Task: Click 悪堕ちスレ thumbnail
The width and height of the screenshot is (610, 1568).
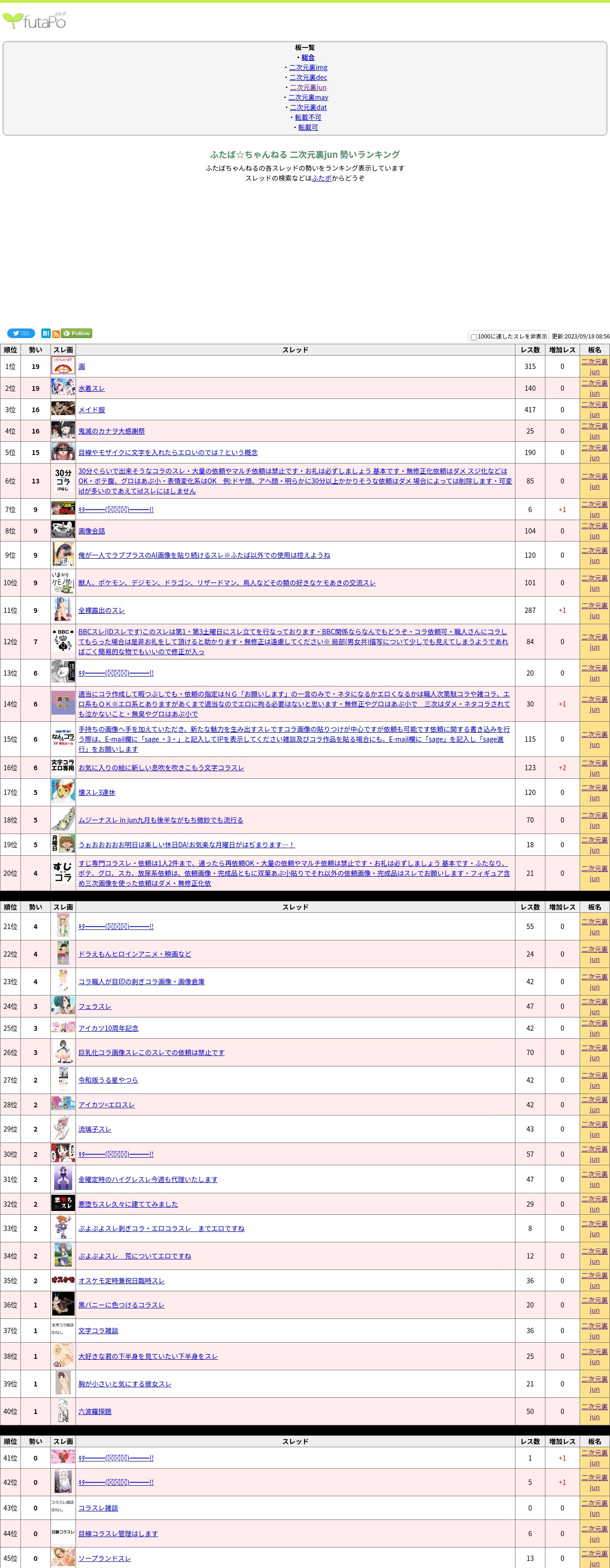Action: [x=63, y=1204]
